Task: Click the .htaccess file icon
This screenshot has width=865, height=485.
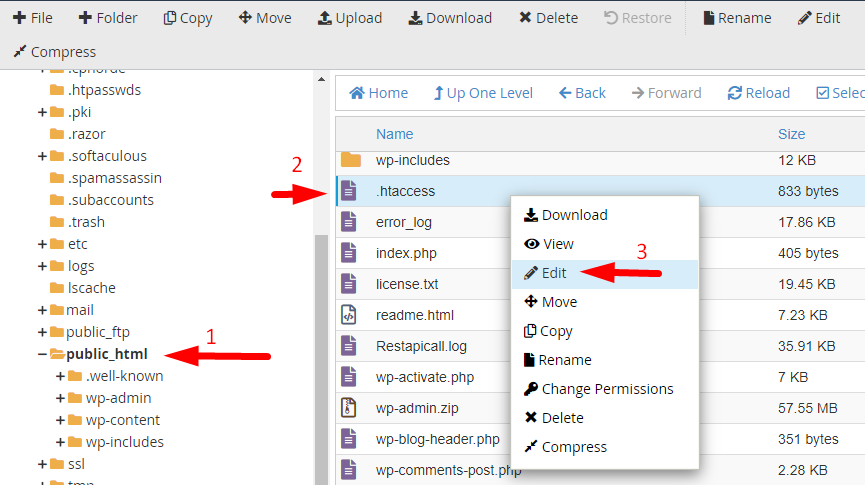Action: point(349,191)
